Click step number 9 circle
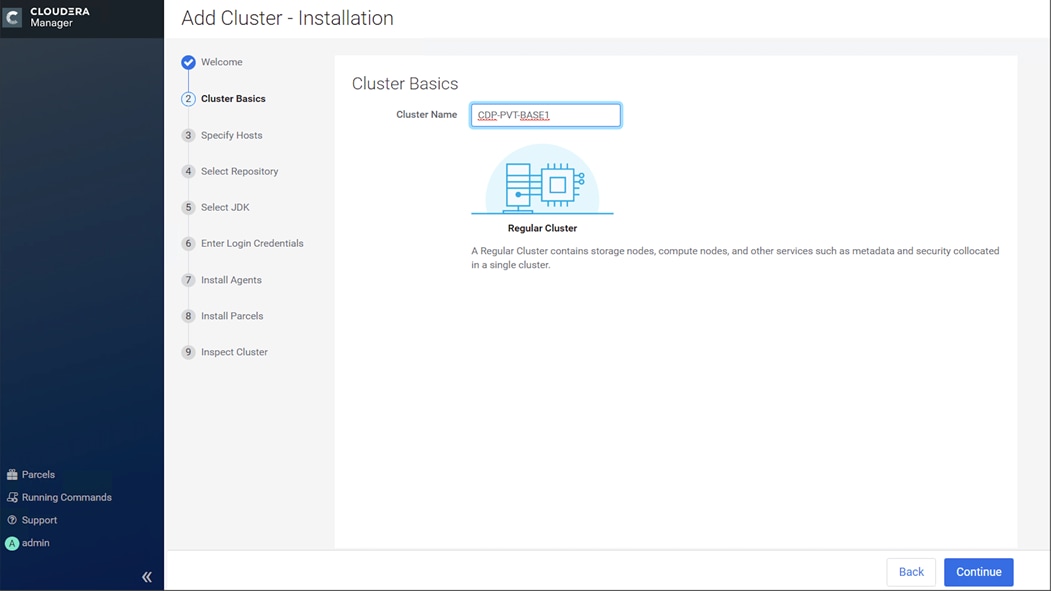The width and height of the screenshot is (1051, 591). pyautogui.click(x=188, y=352)
